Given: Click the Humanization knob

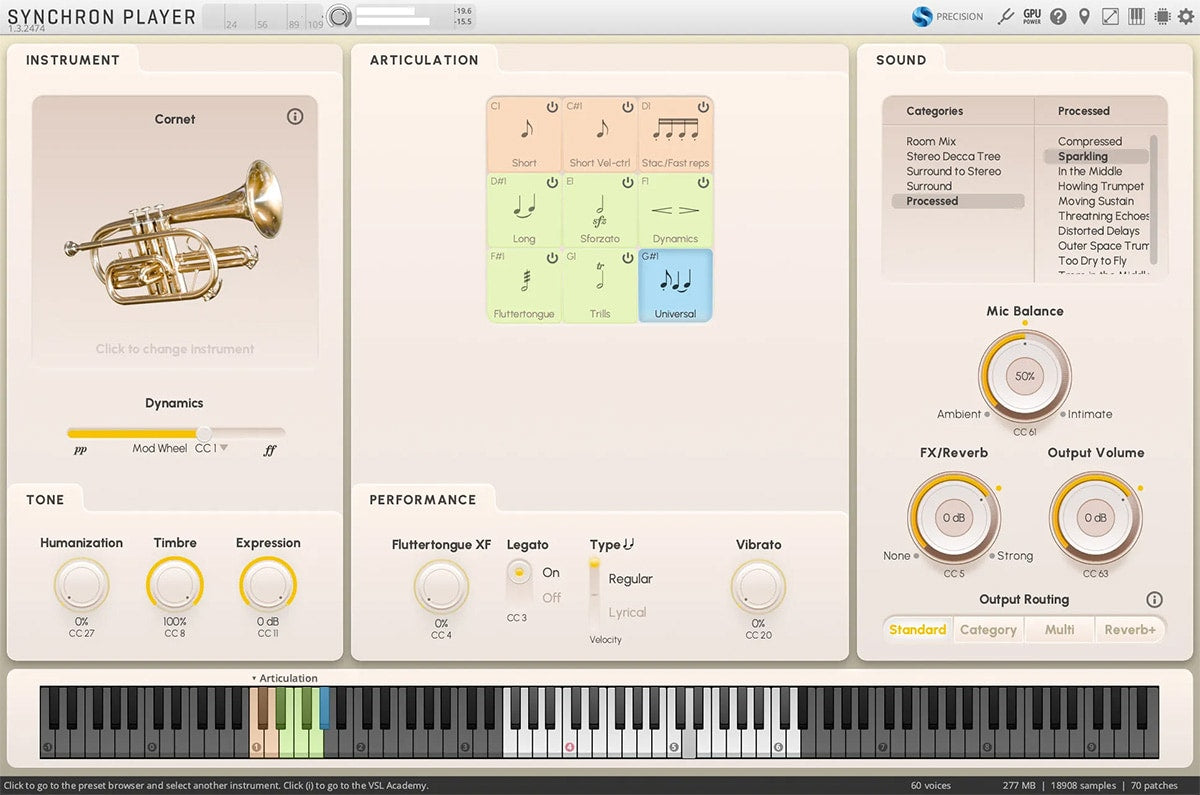Looking at the screenshot, I should pyautogui.click(x=81, y=585).
